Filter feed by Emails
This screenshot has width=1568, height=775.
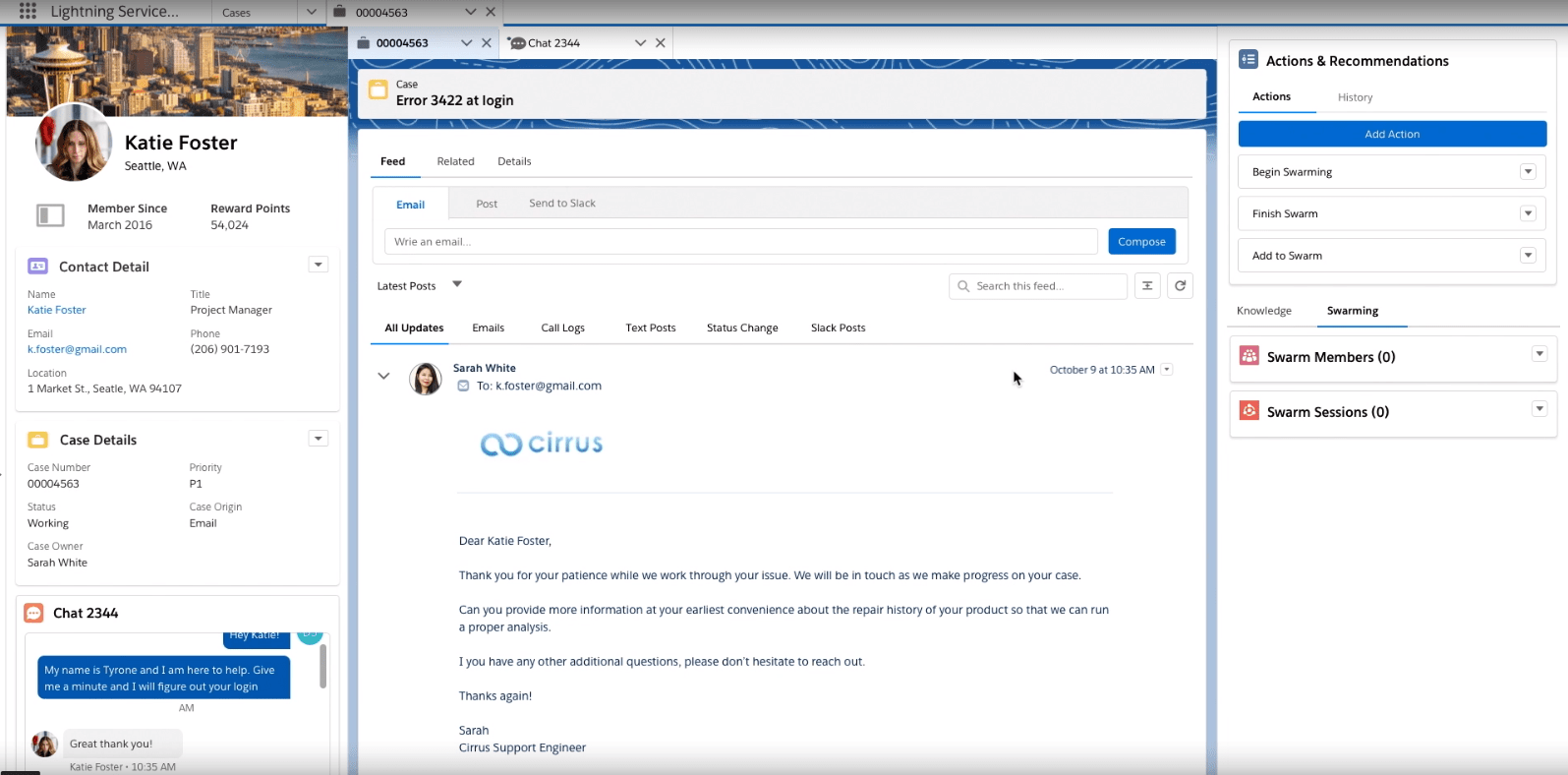coord(488,328)
